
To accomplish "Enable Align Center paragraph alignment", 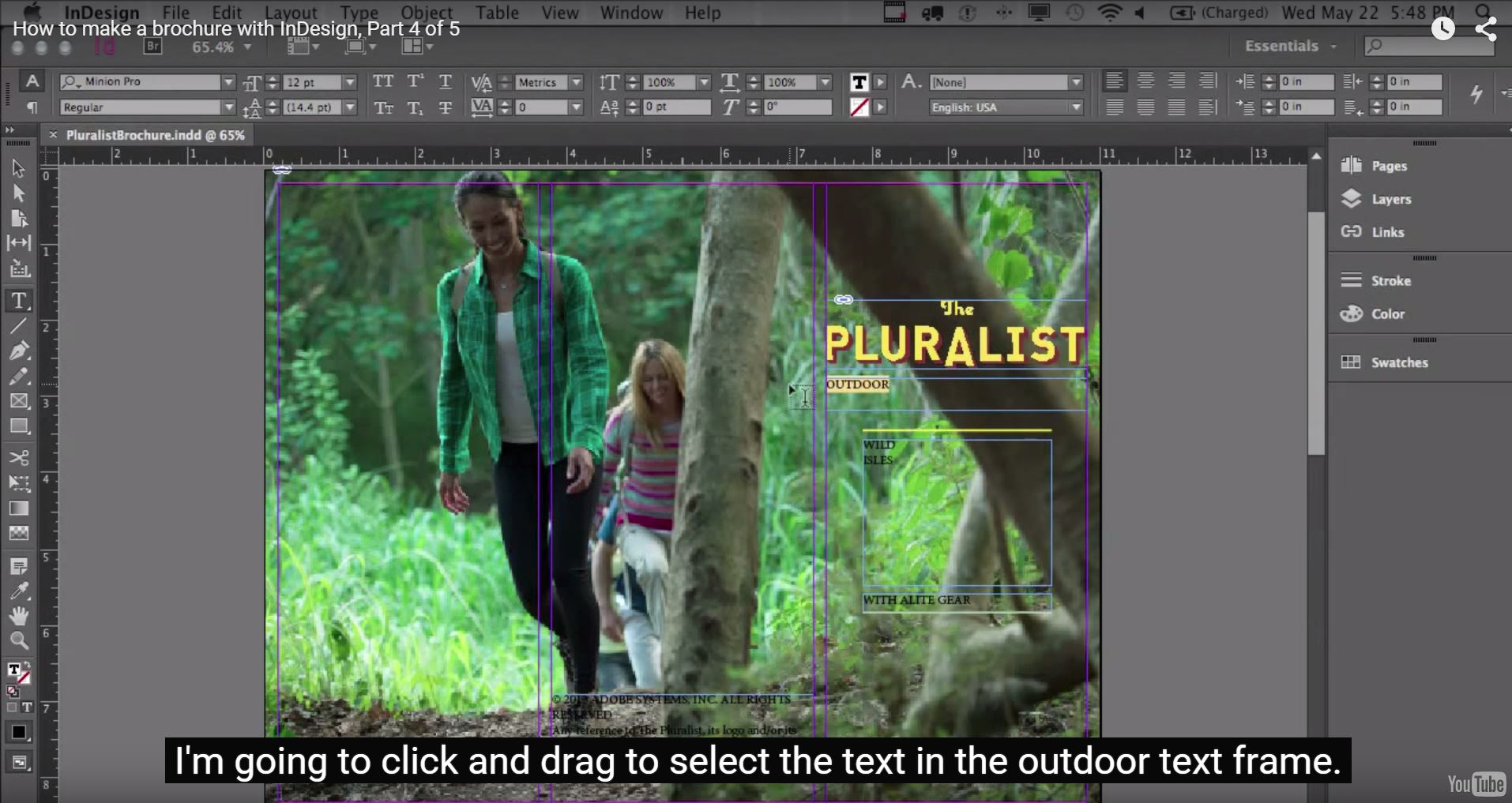I will (x=1145, y=81).
